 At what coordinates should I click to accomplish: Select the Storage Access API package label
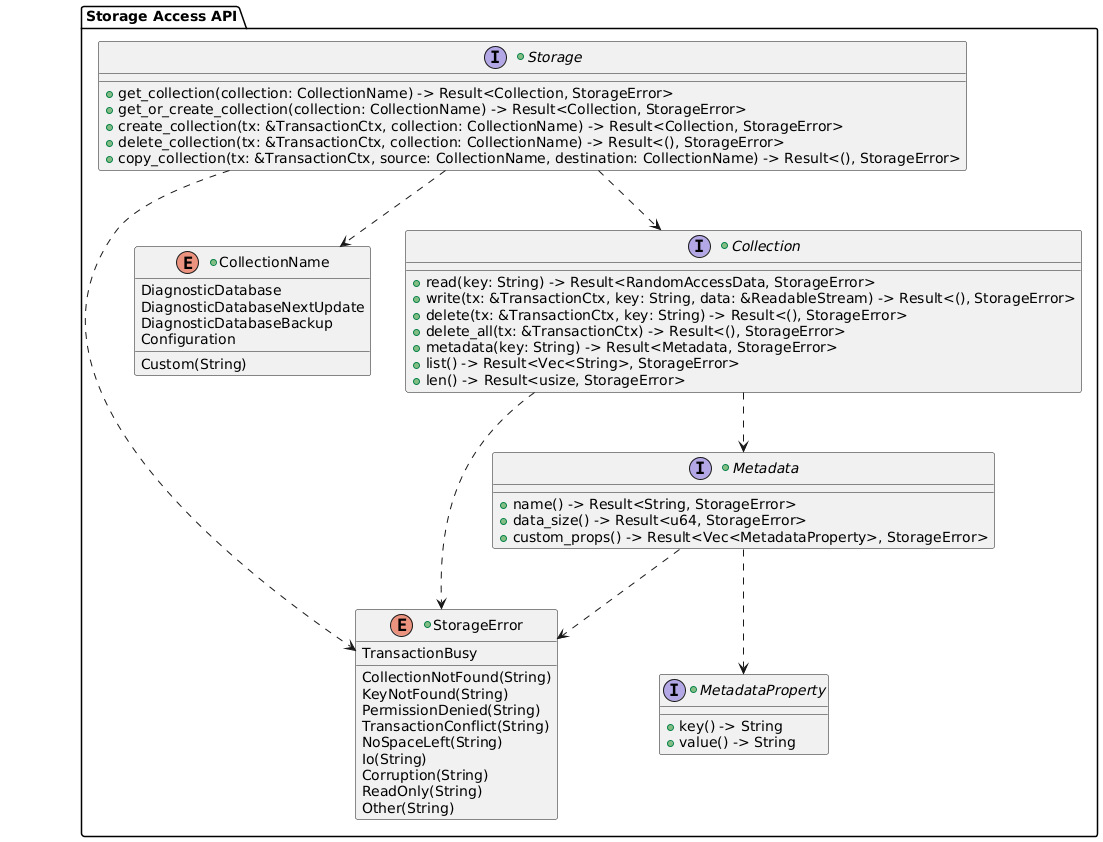click(x=162, y=16)
